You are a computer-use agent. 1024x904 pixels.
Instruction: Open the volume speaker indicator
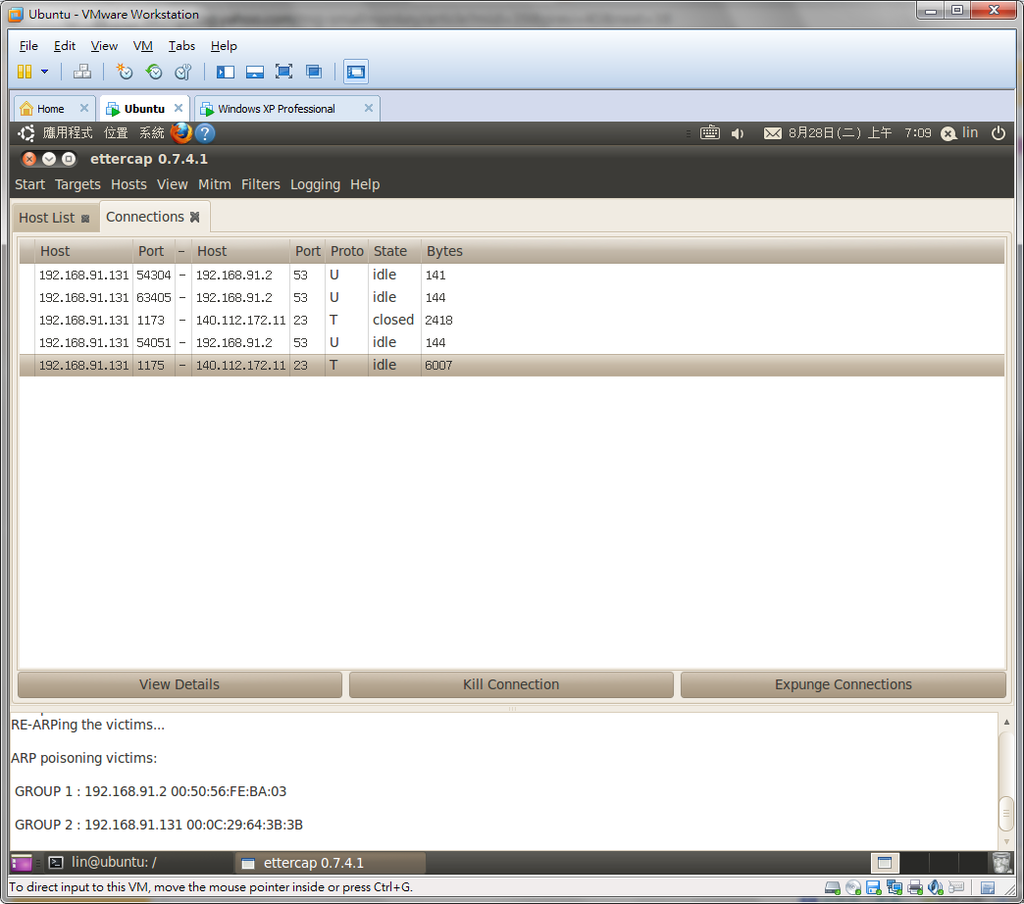pos(738,133)
